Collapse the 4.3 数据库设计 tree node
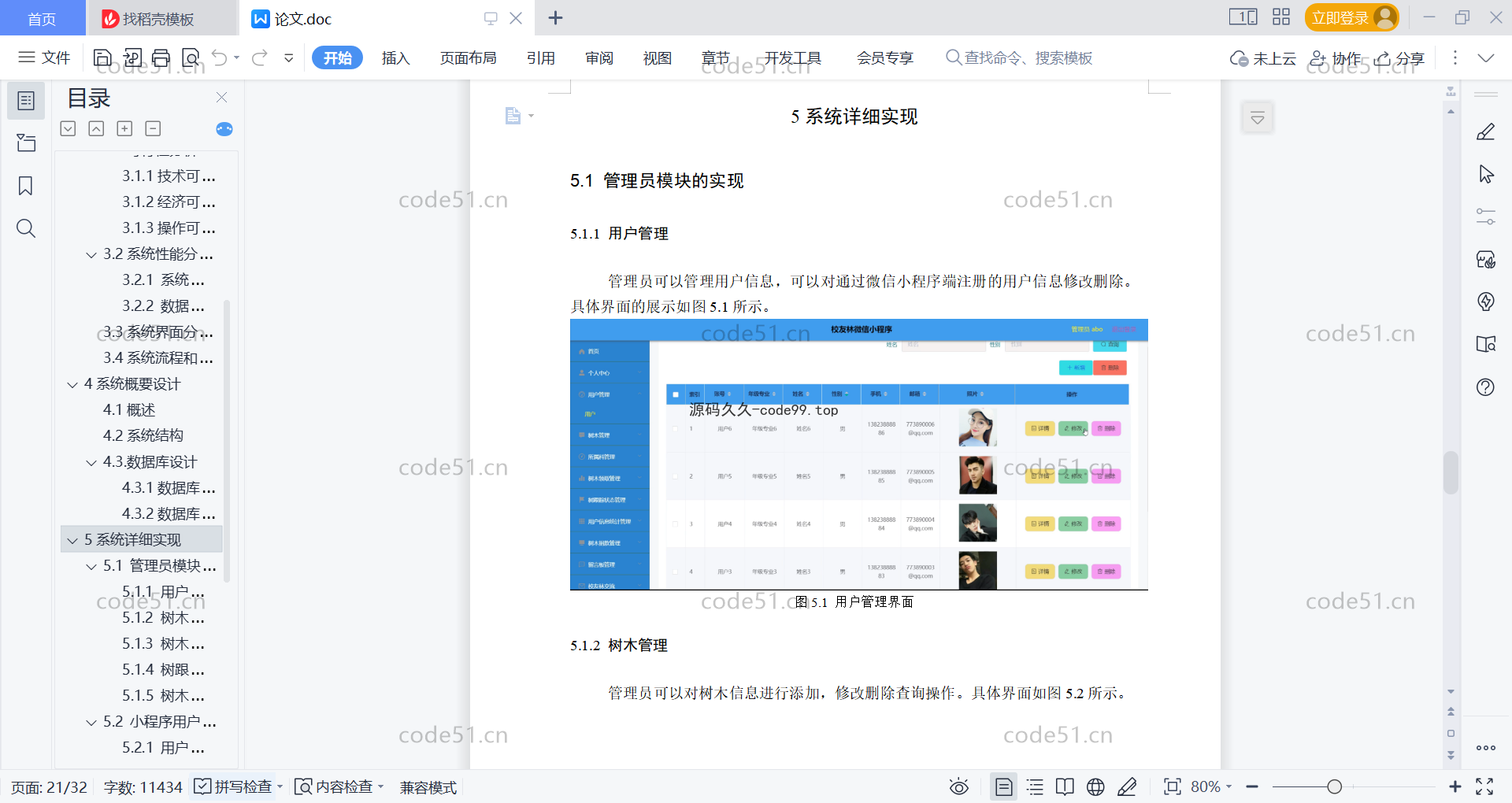The height and width of the screenshot is (803, 1512). pos(91,462)
